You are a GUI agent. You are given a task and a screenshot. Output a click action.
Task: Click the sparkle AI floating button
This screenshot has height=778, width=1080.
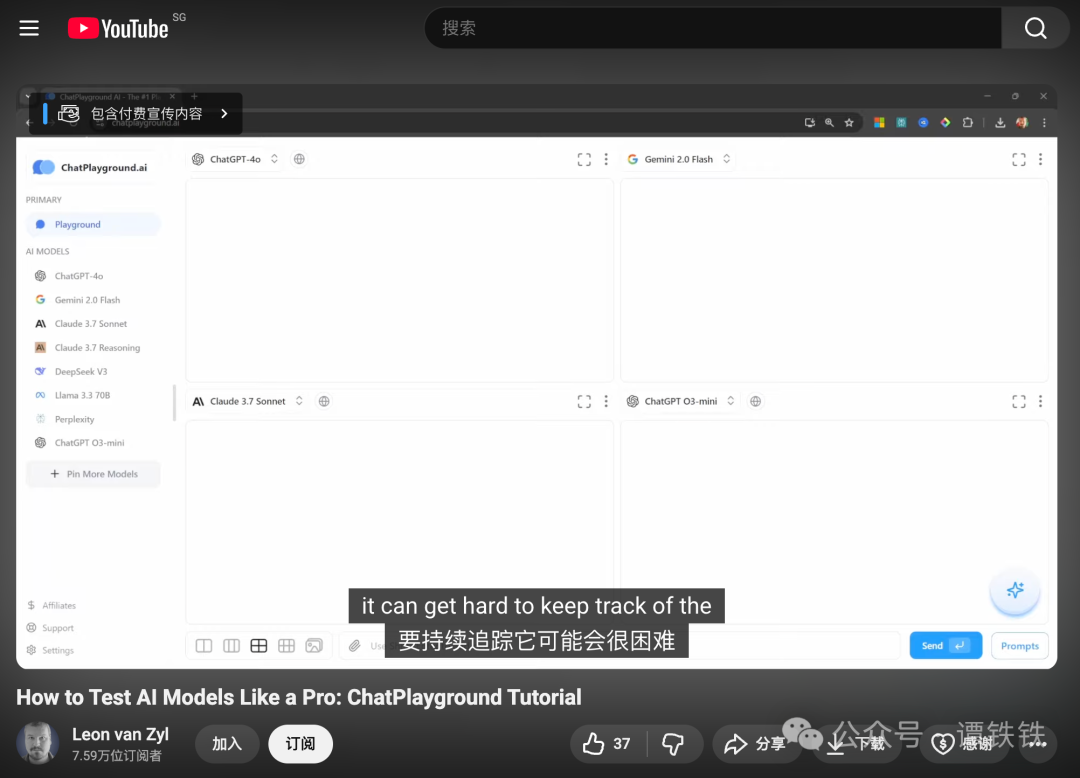(1014, 590)
